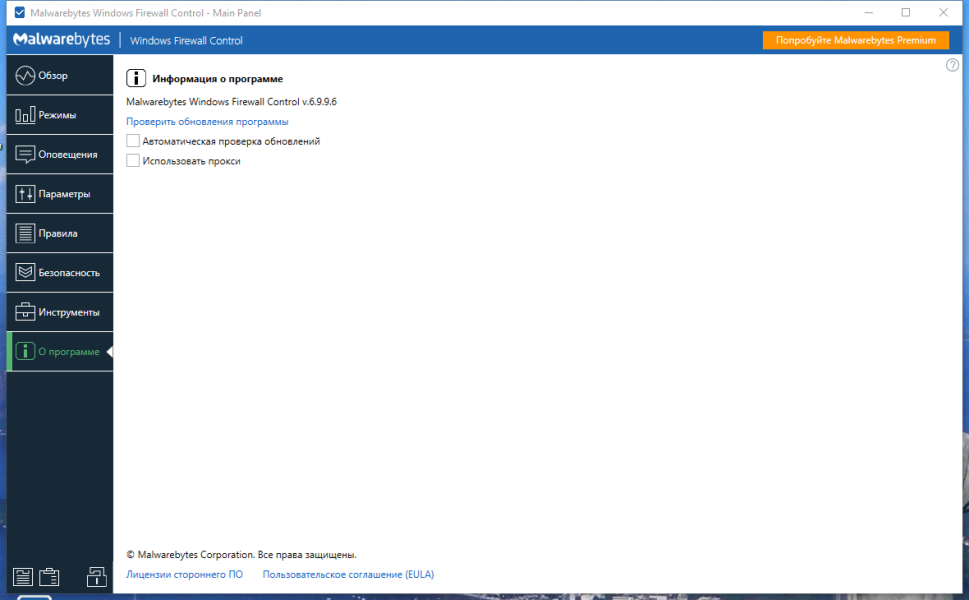Select the О программе sidebar item
Image resolution: width=969 pixels, height=600 pixels.
click(60, 352)
